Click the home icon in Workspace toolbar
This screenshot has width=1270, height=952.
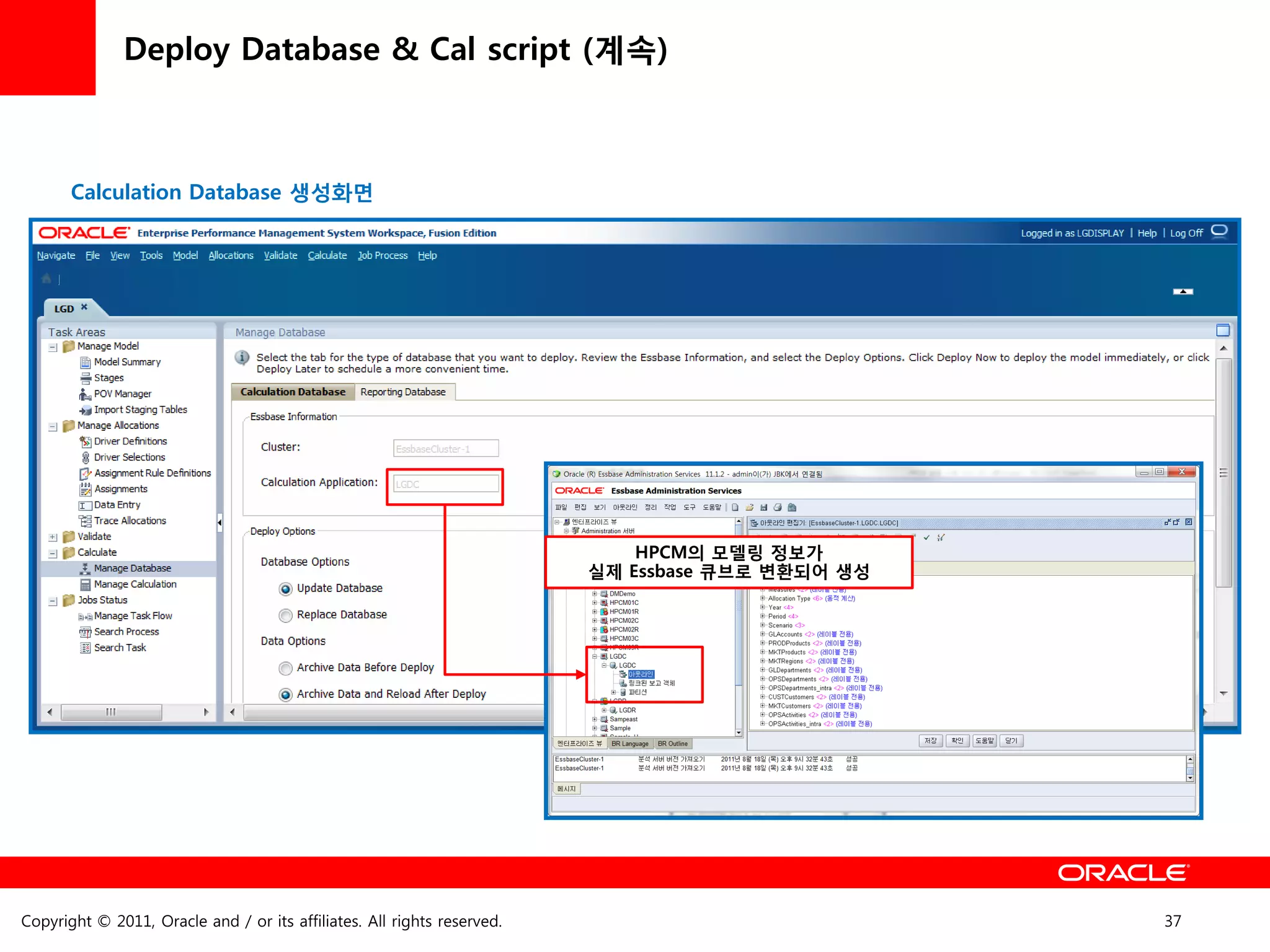(x=46, y=279)
